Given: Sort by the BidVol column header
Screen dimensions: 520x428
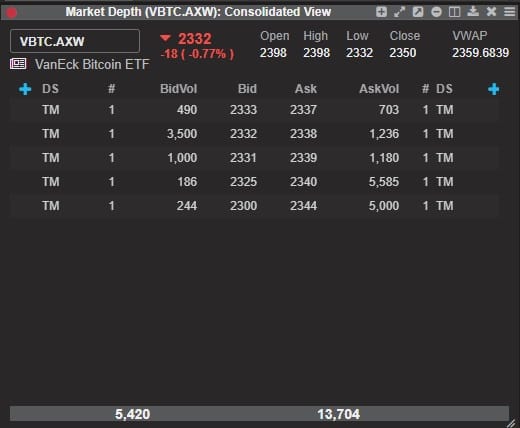Looking at the screenshot, I should (x=178, y=89).
